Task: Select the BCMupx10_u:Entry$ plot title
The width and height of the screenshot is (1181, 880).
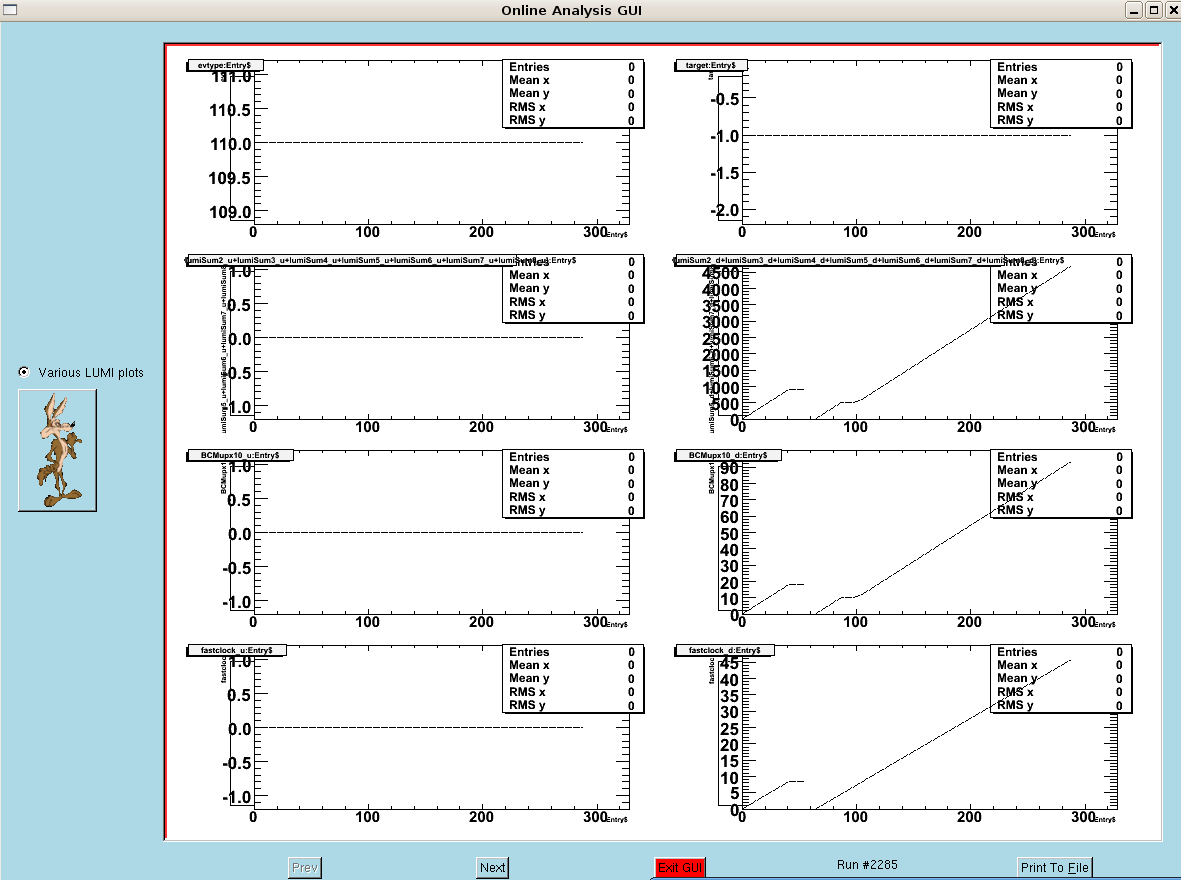Action: tap(240, 455)
